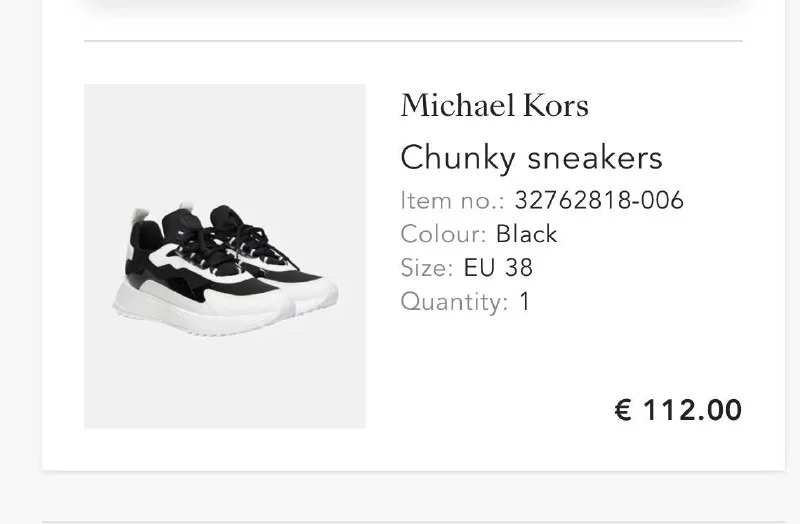Click the Michael Kors brand name
This screenshot has height=524, width=800.
pyautogui.click(x=494, y=105)
